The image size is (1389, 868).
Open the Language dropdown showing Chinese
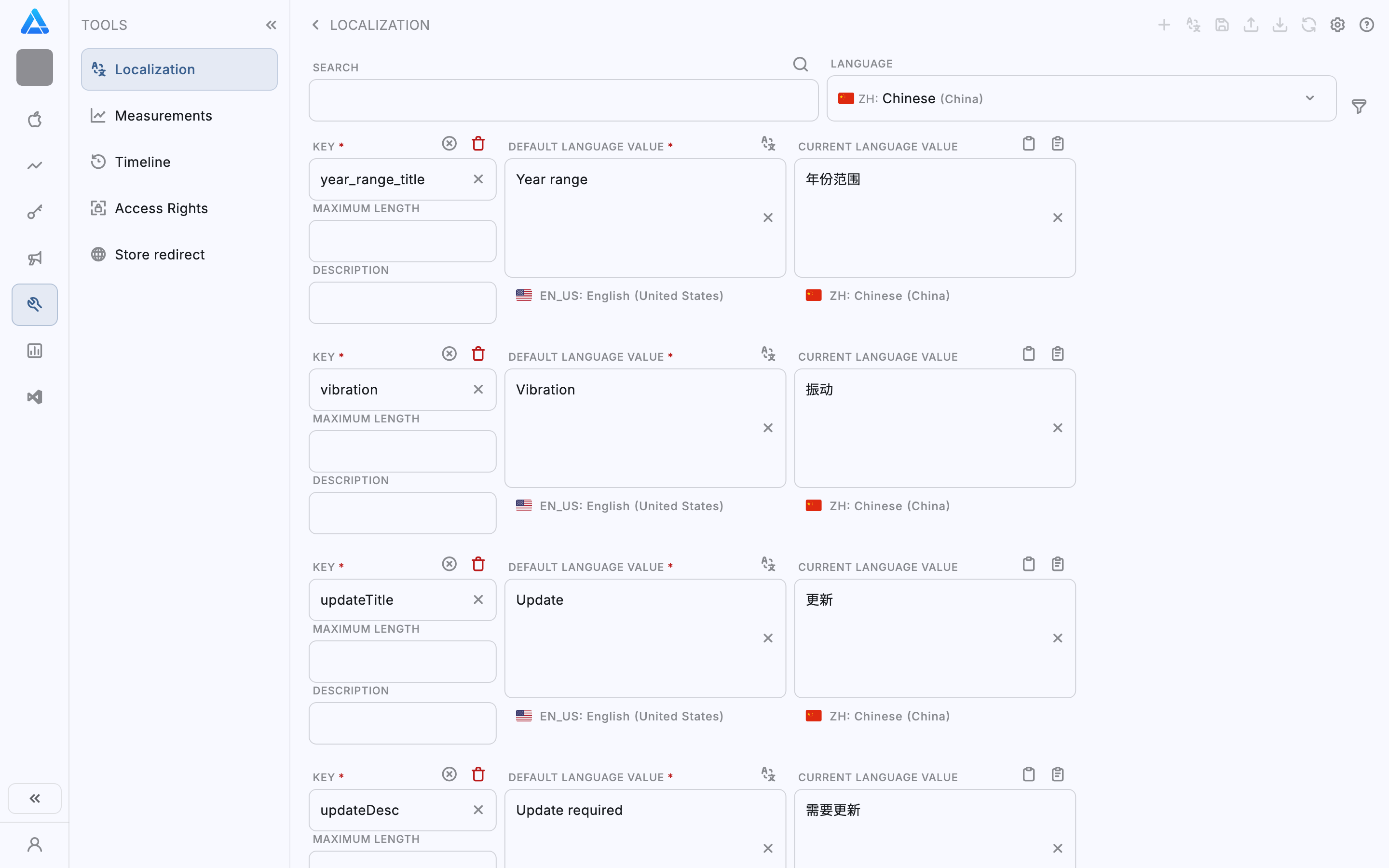pyautogui.click(x=1081, y=98)
